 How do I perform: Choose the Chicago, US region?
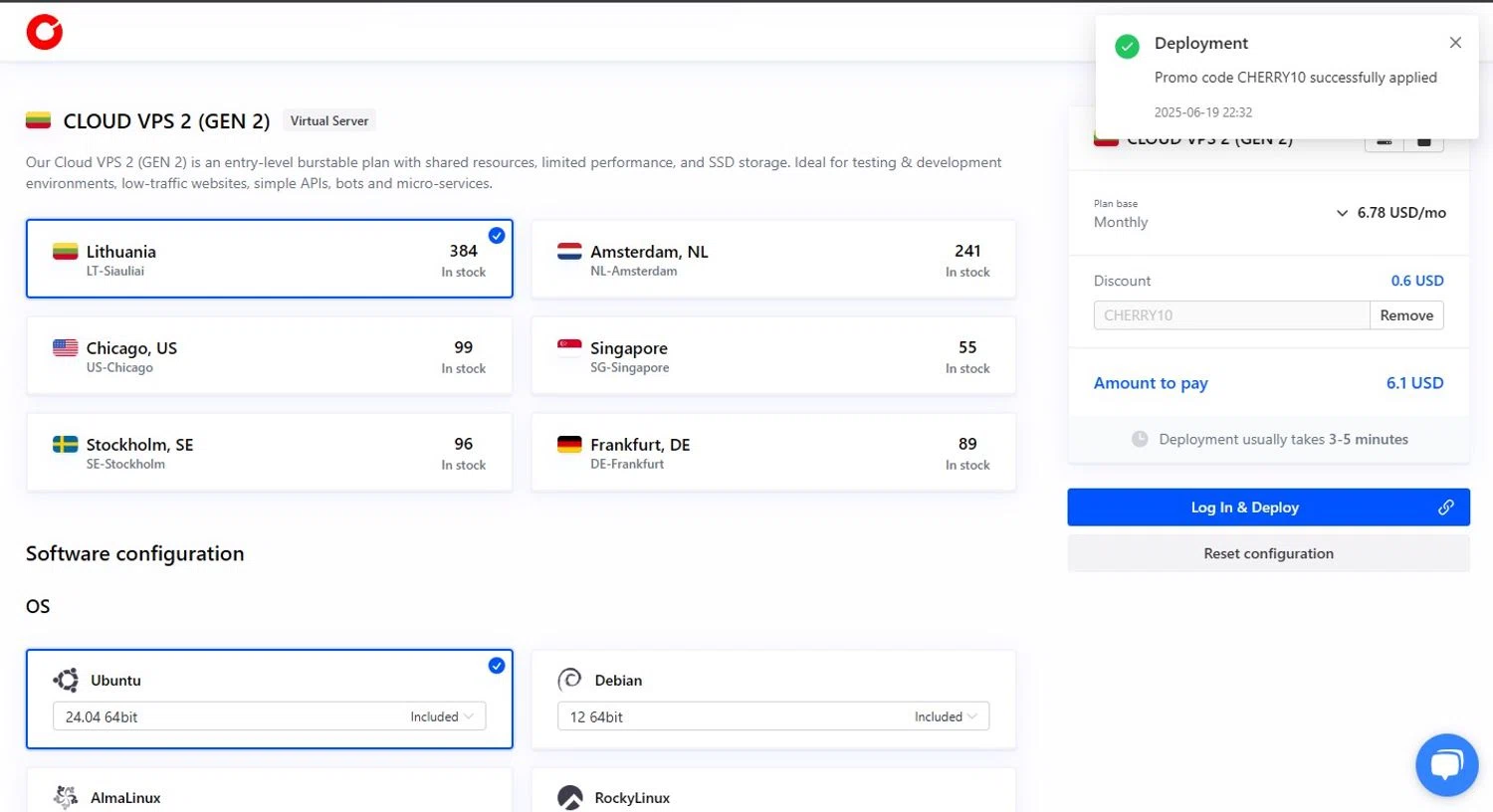point(270,355)
